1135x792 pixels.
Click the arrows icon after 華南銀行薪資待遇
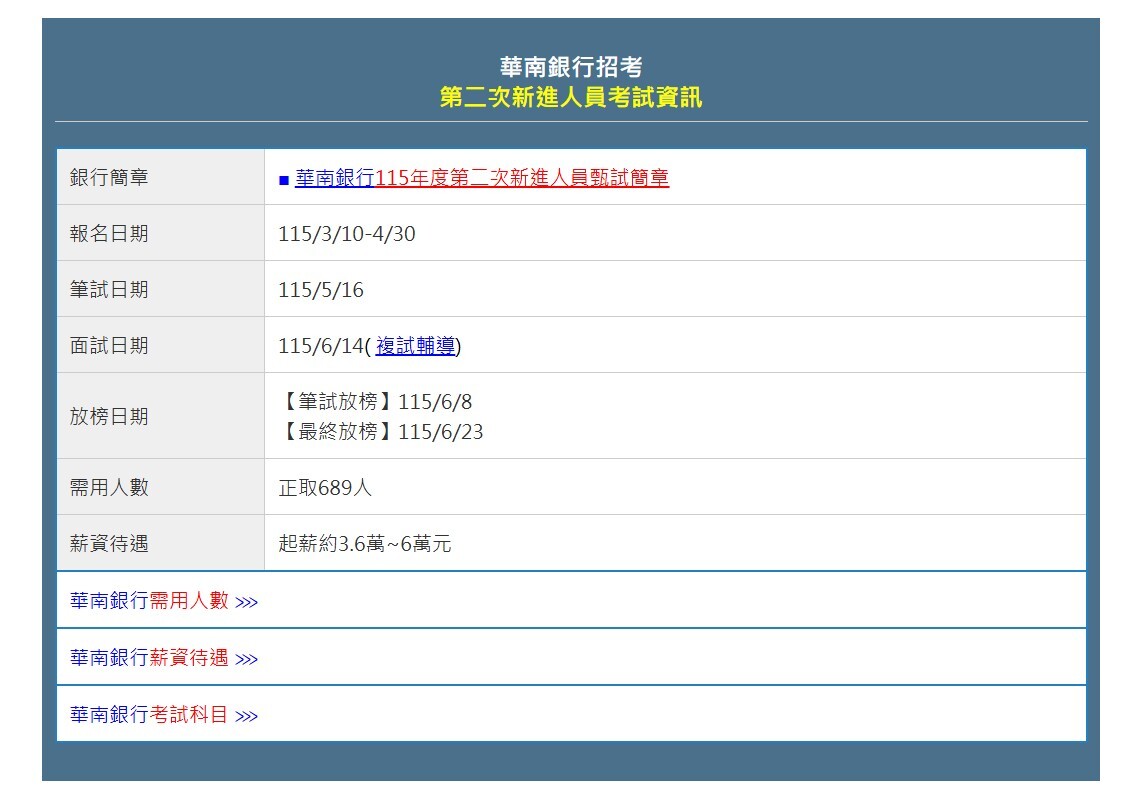pyautogui.click(x=246, y=659)
